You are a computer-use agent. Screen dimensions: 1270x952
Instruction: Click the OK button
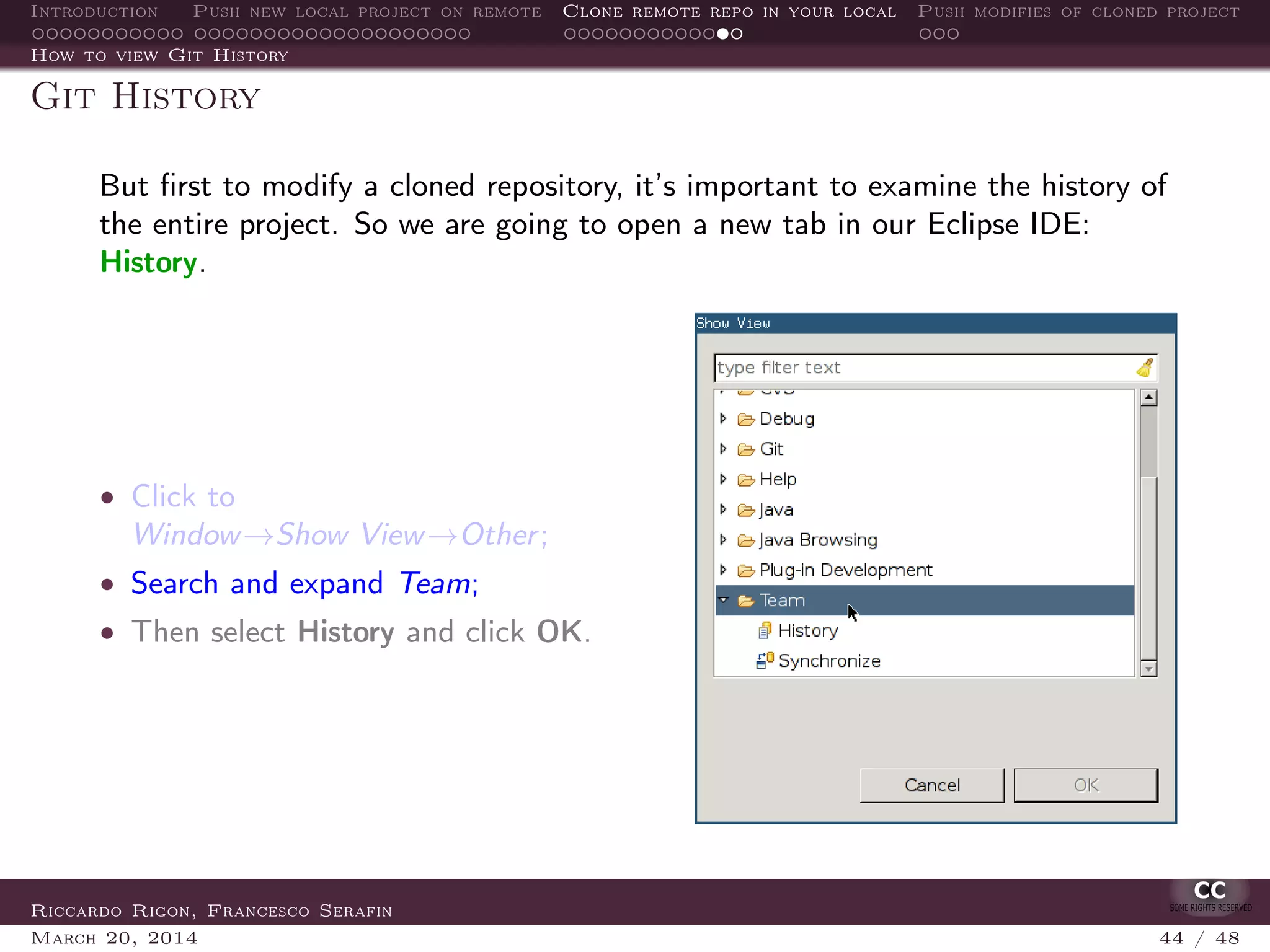[x=1086, y=785]
